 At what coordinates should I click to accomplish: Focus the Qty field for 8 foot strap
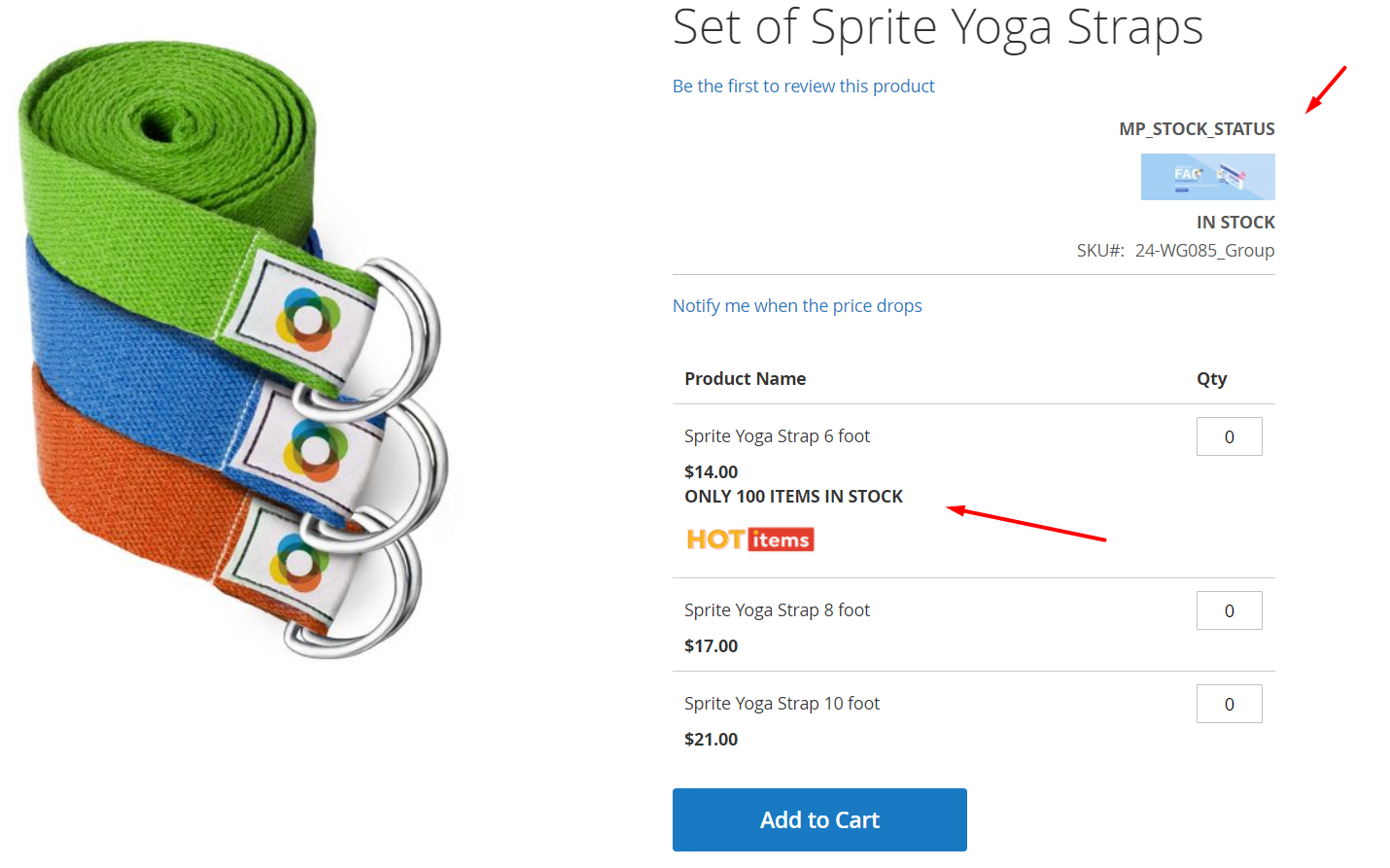coord(1229,610)
